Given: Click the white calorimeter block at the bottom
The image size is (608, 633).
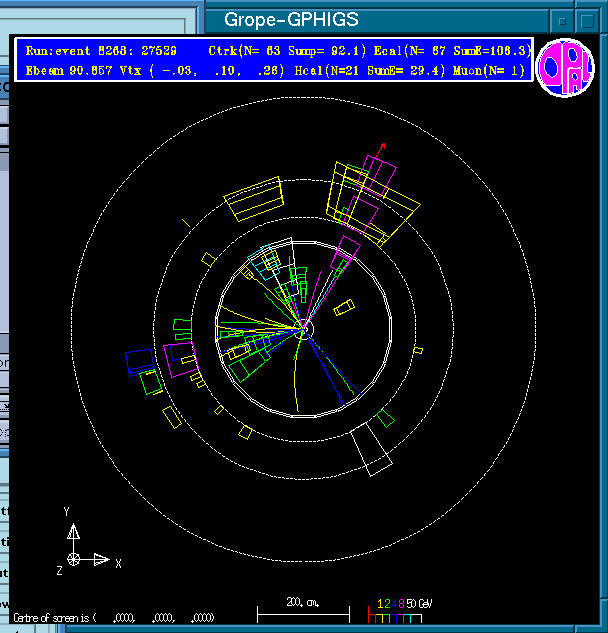Looking at the screenshot, I should coord(374,451).
